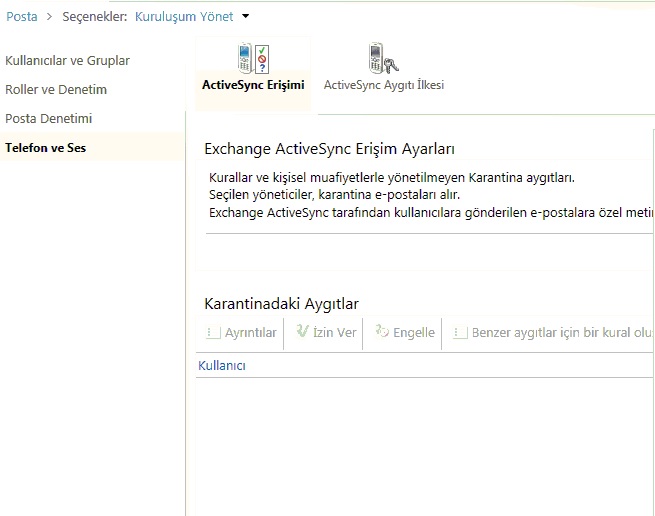Open the ActiveSync Aygıtı İlkesi keys icon

point(383,58)
